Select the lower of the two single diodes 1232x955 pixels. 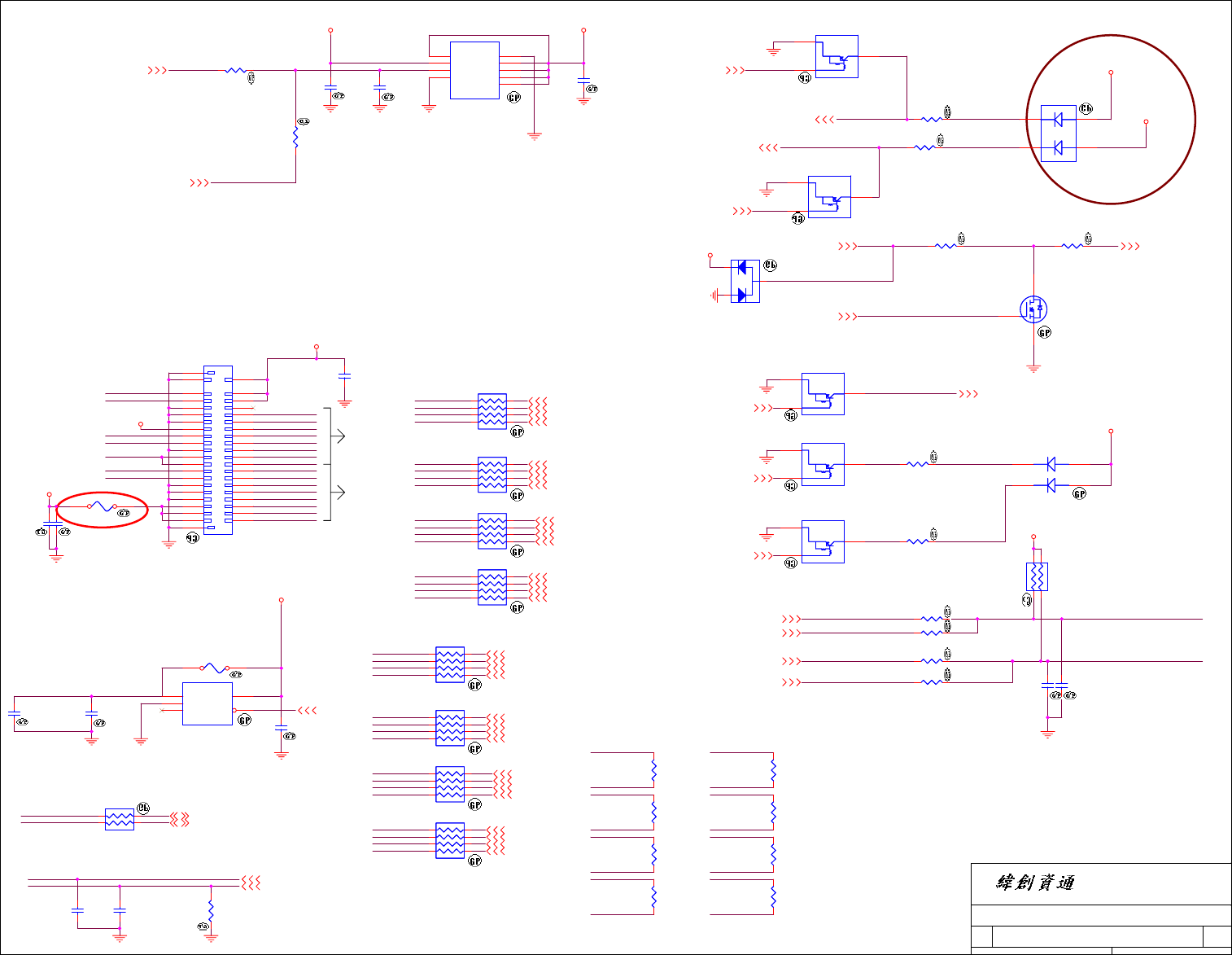coord(1051,485)
